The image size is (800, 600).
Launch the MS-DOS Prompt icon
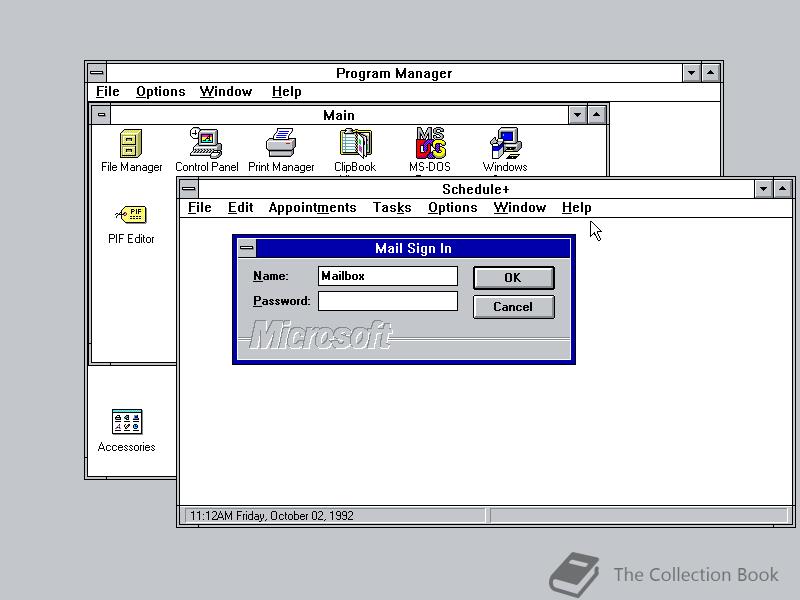coord(430,143)
